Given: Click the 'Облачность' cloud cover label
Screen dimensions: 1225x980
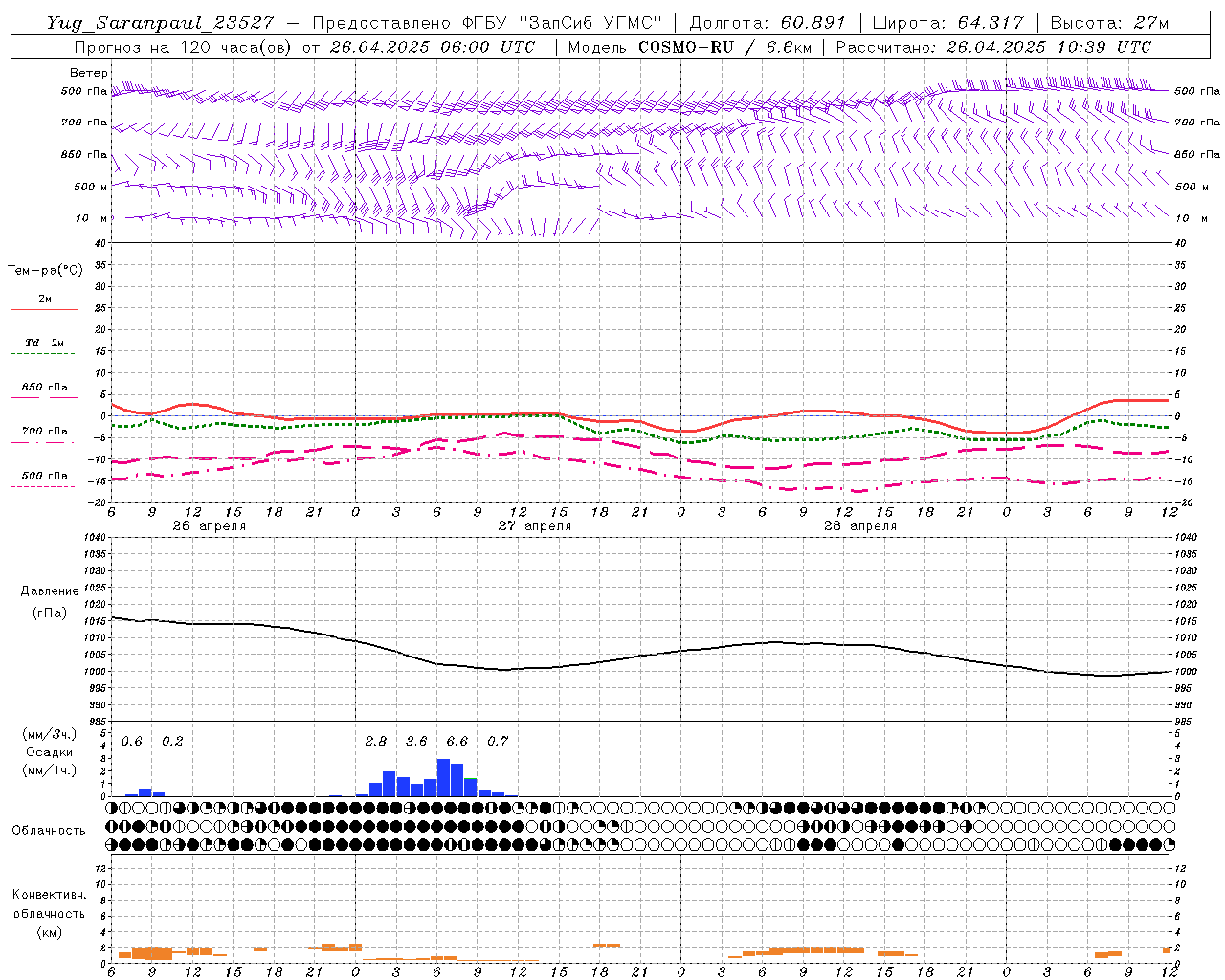Looking at the screenshot, I should coord(49,831).
